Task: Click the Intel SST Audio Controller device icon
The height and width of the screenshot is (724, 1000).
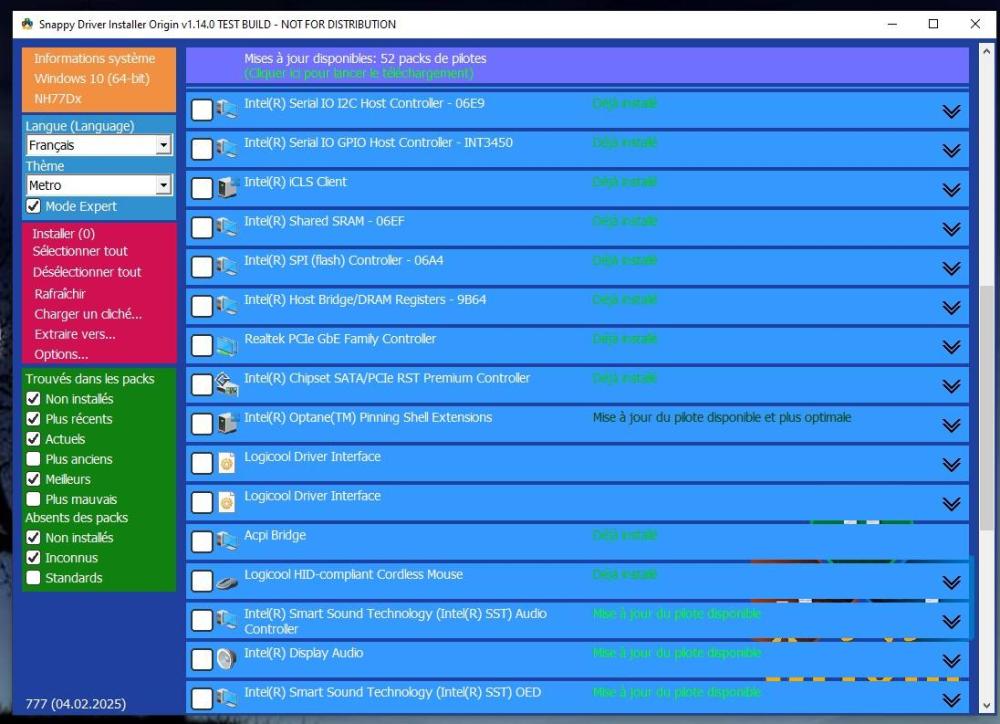Action: [226, 619]
